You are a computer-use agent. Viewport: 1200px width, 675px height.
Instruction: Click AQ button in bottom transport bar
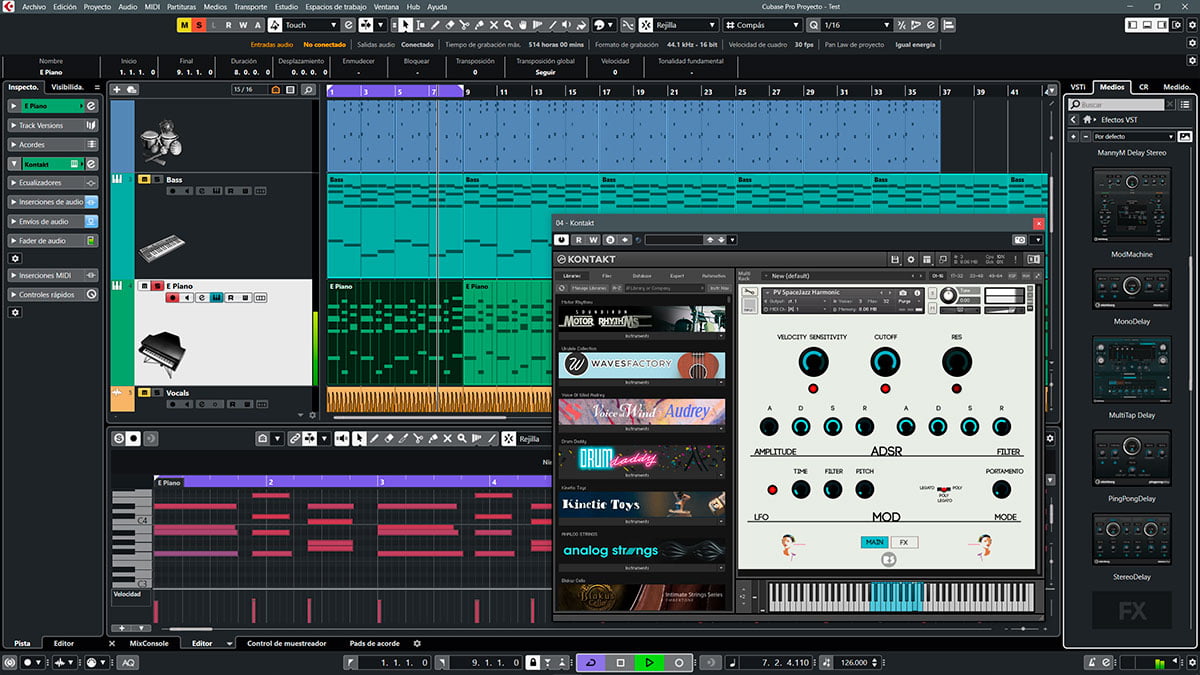tap(128, 662)
